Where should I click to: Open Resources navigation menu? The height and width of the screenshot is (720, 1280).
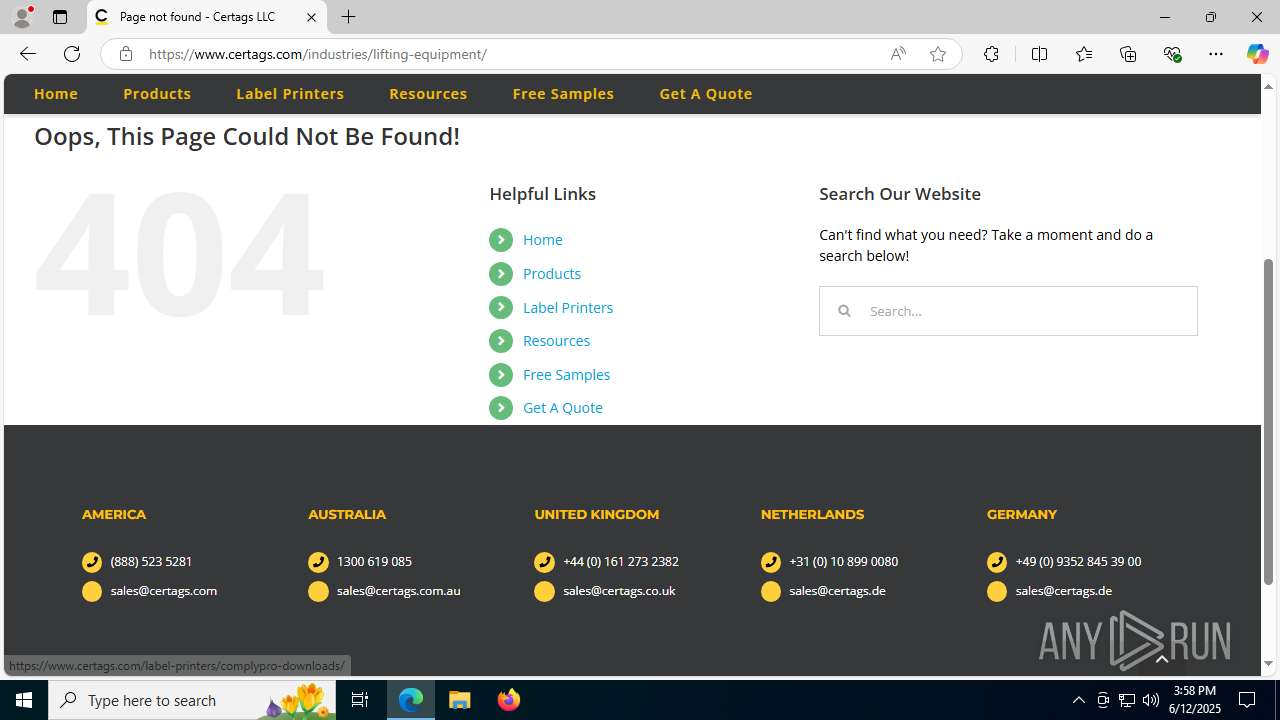coord(428,94)
